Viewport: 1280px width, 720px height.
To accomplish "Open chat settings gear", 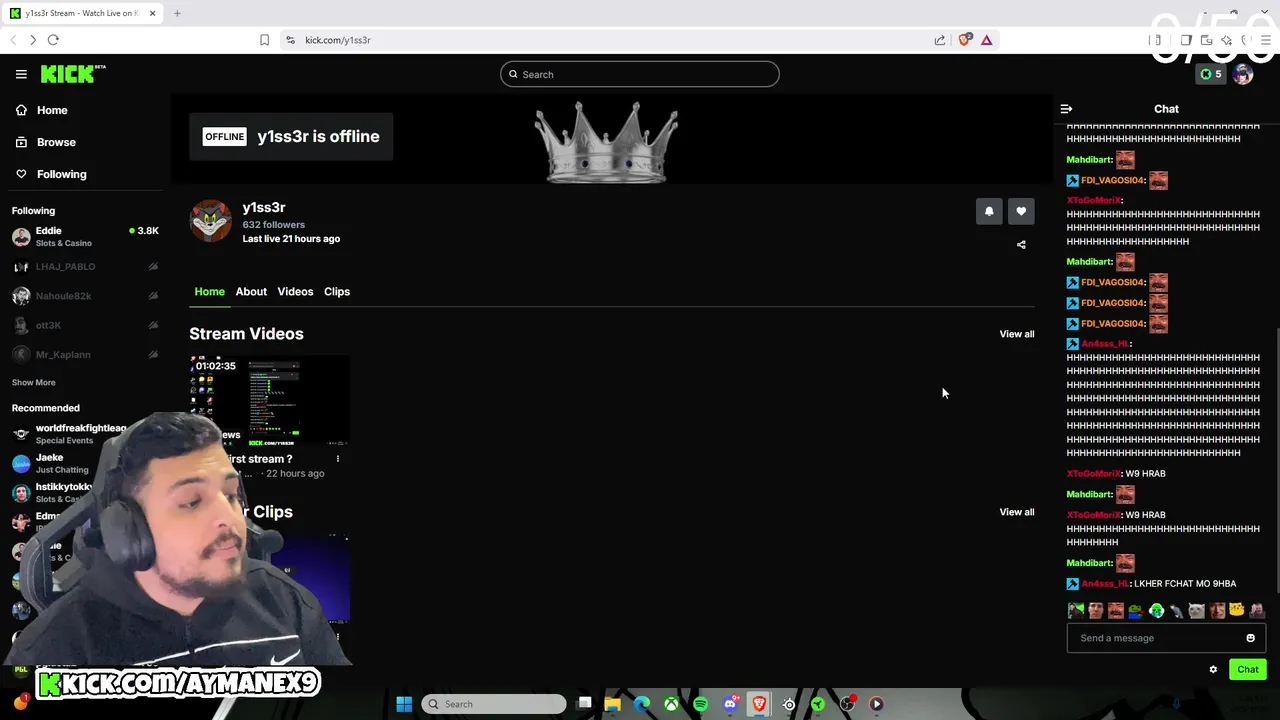I will click(x=1213, y=670).
